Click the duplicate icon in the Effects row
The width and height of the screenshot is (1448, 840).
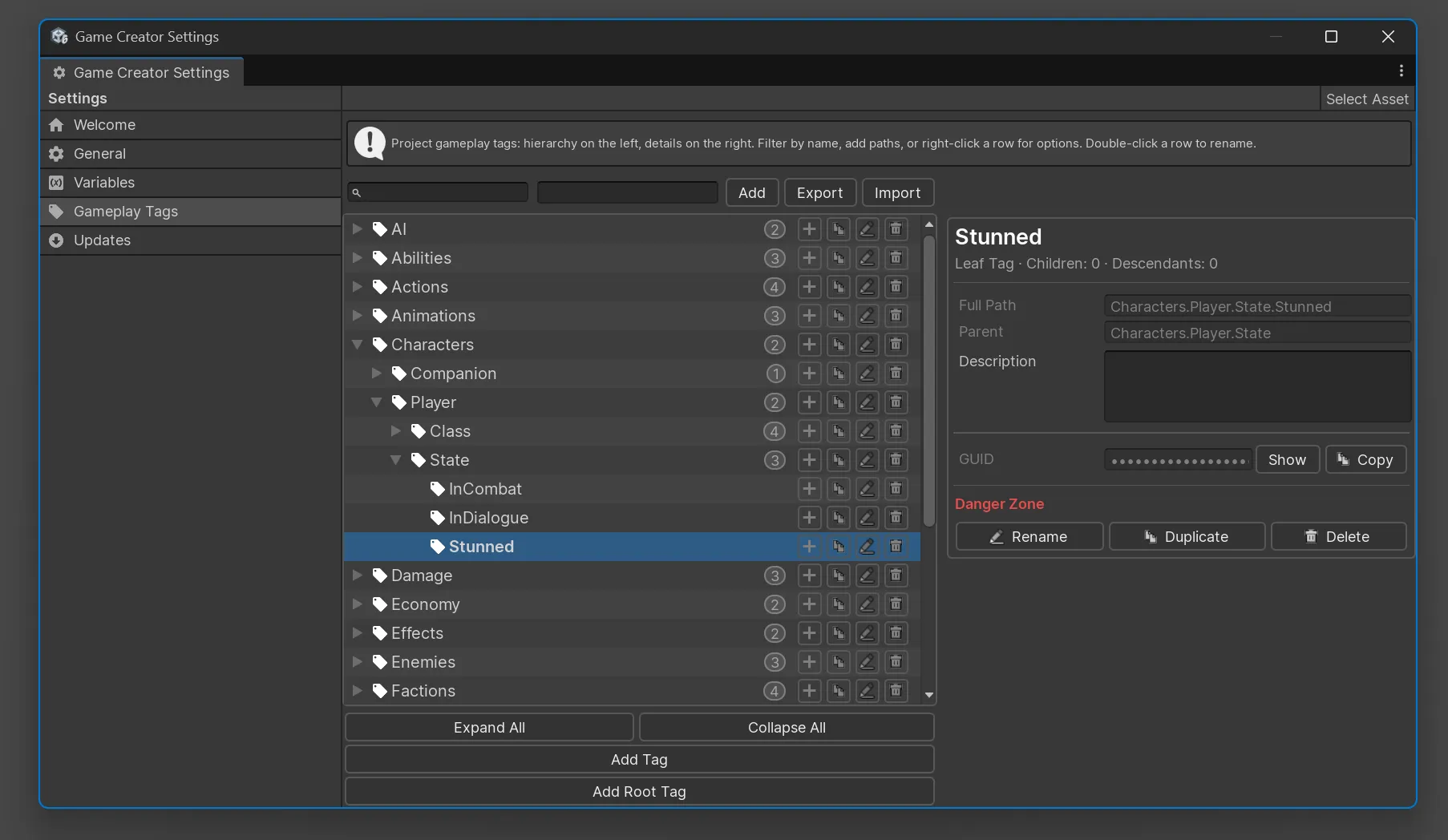click(x=838, y=633)
